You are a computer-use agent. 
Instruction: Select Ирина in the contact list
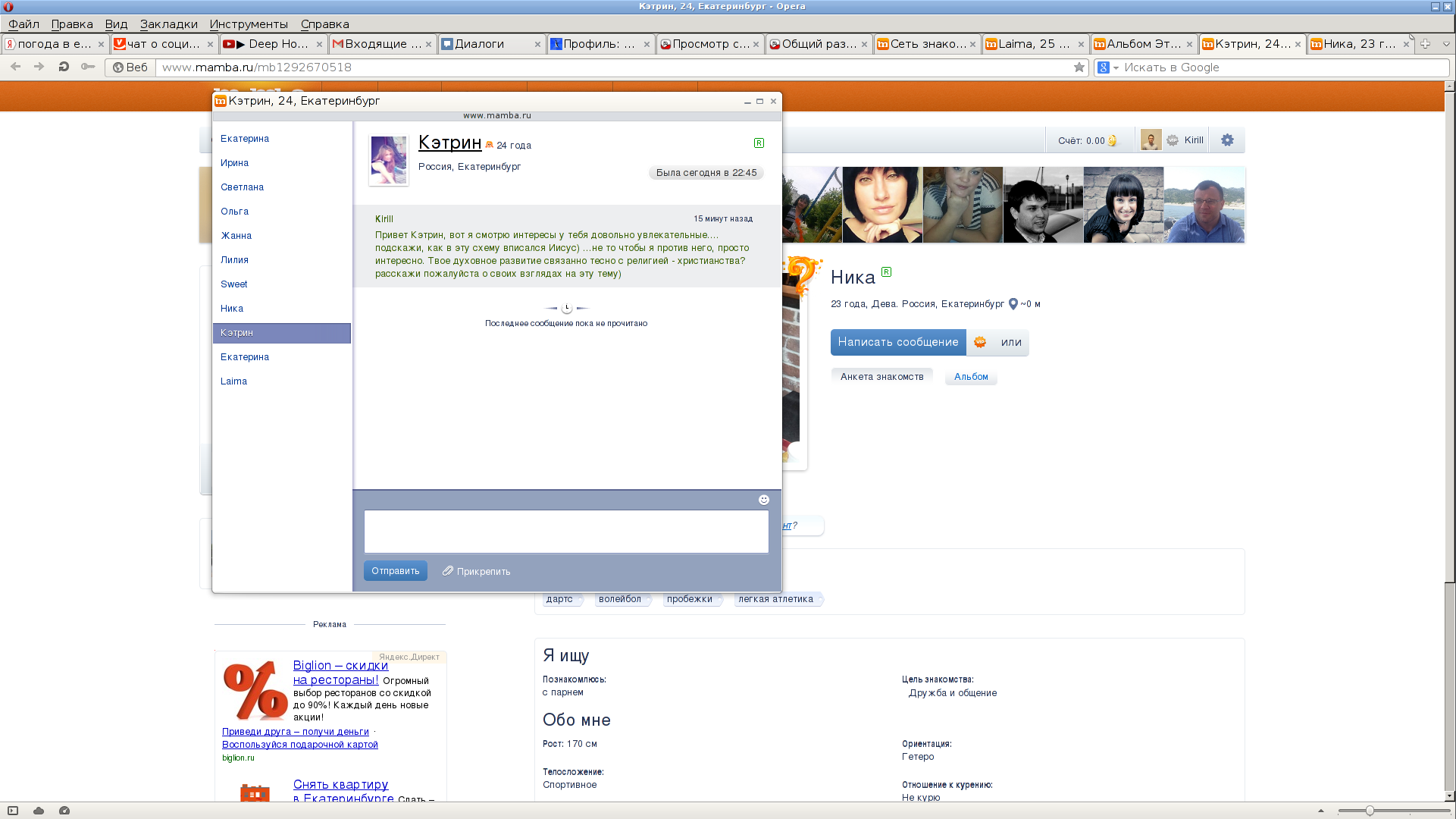point(235,163)
